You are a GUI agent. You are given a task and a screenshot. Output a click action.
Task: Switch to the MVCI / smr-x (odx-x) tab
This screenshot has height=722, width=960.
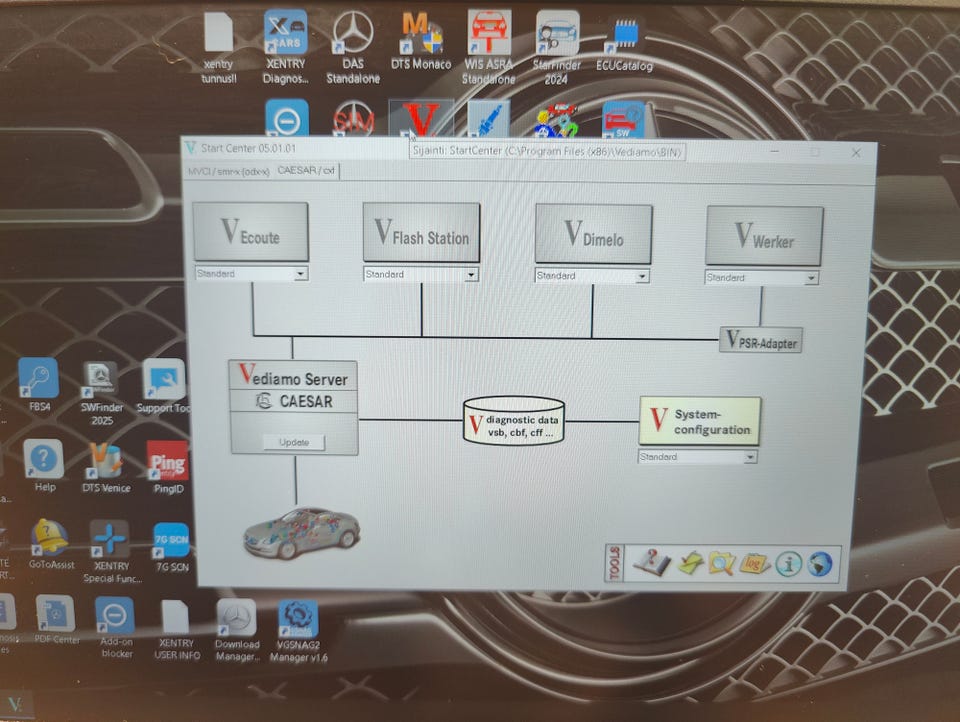click(x=228, y=171)
